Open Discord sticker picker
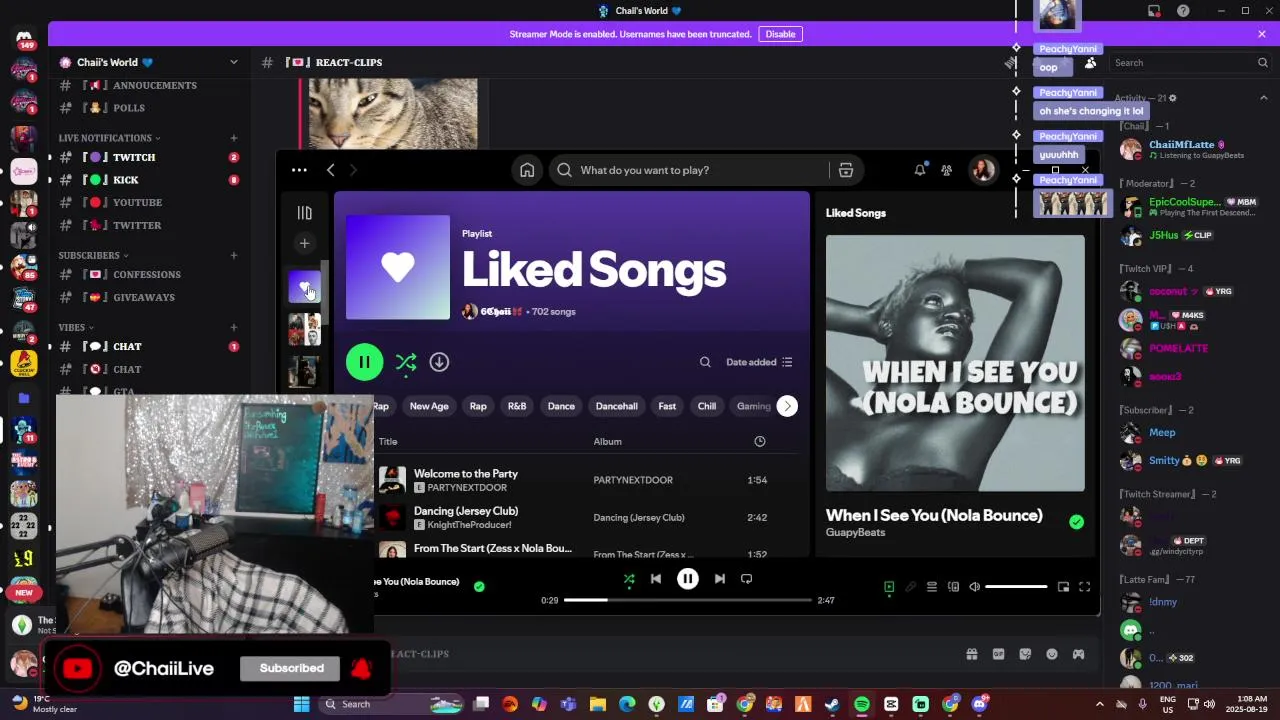The width and height of the screenshot is (1280, 720). (x=1025, y=654)
